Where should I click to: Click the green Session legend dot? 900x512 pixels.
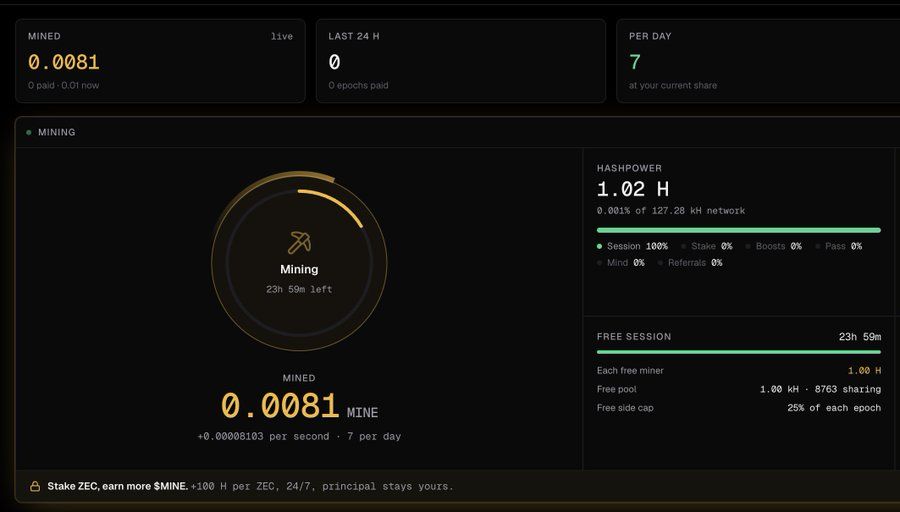pos(599,246)
